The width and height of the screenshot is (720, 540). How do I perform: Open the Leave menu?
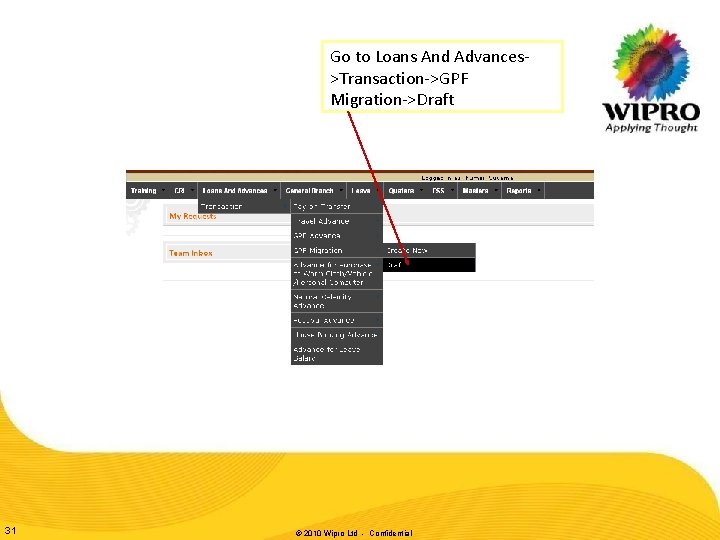[x=361, y=191]
